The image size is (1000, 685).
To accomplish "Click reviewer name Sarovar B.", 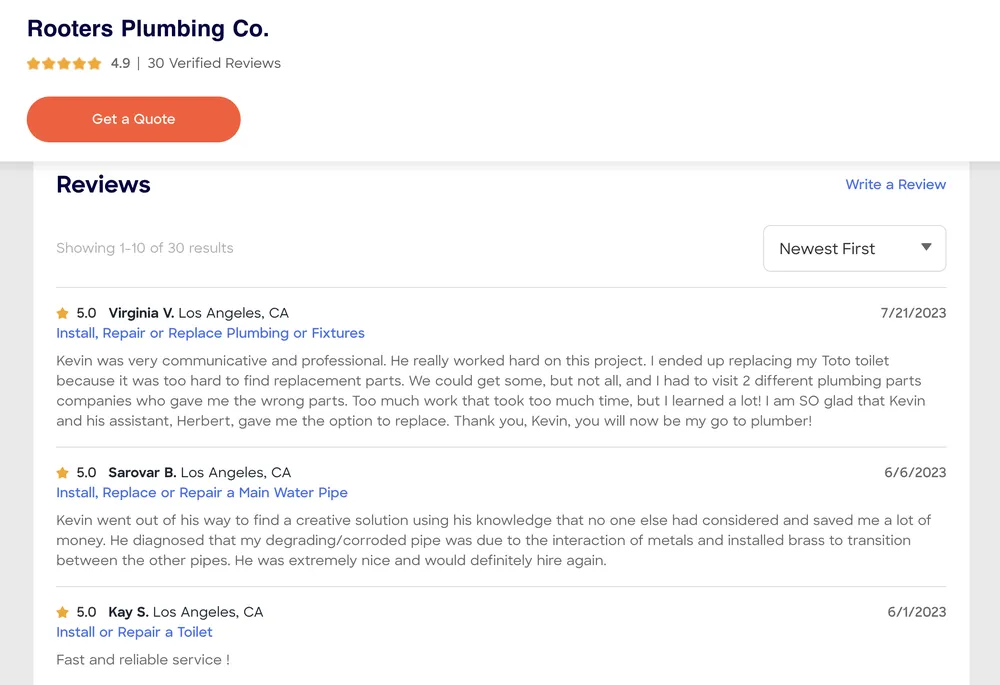I will (142, 473).
